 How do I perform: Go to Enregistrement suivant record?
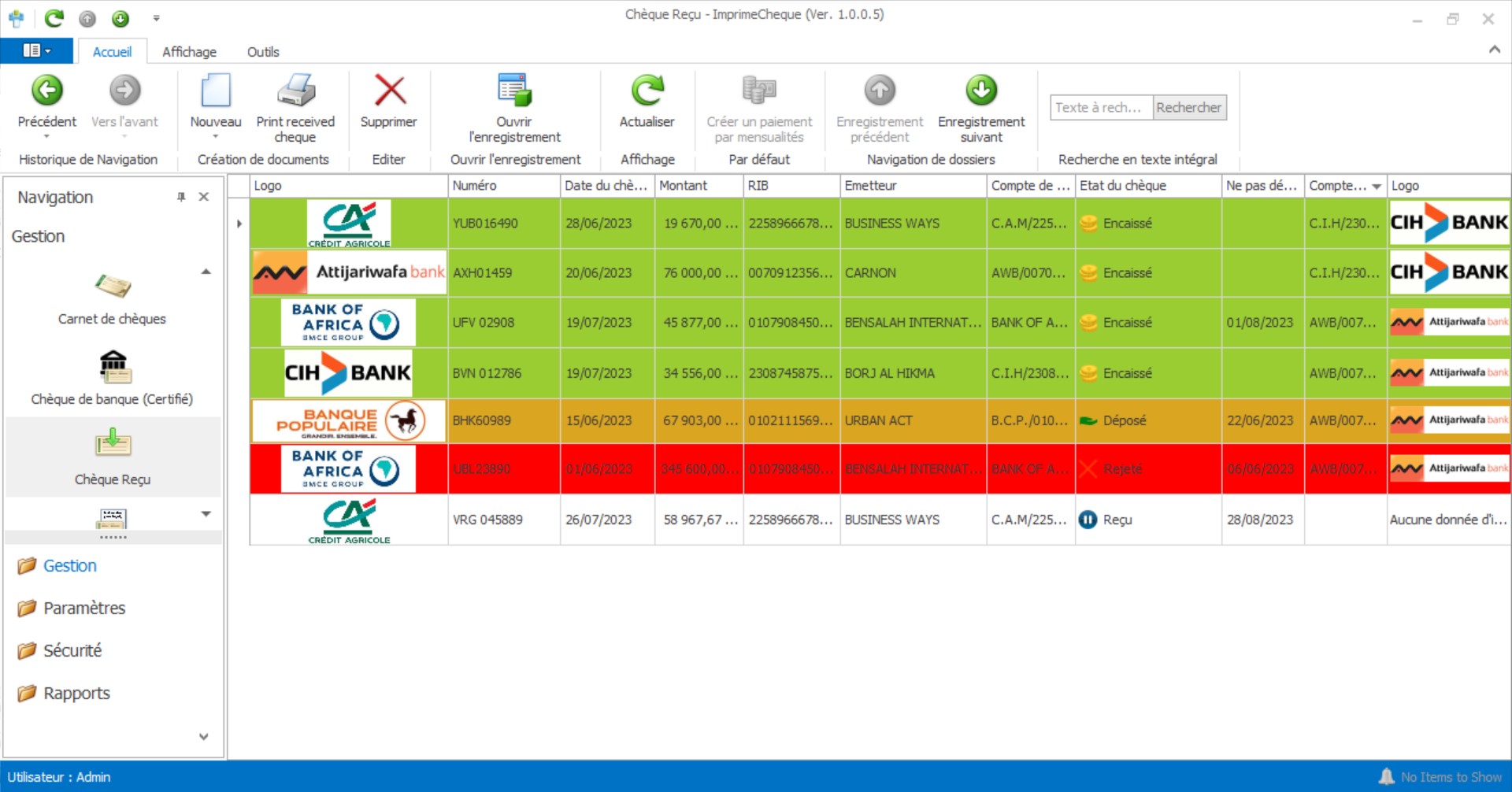(x=981, y=108)
